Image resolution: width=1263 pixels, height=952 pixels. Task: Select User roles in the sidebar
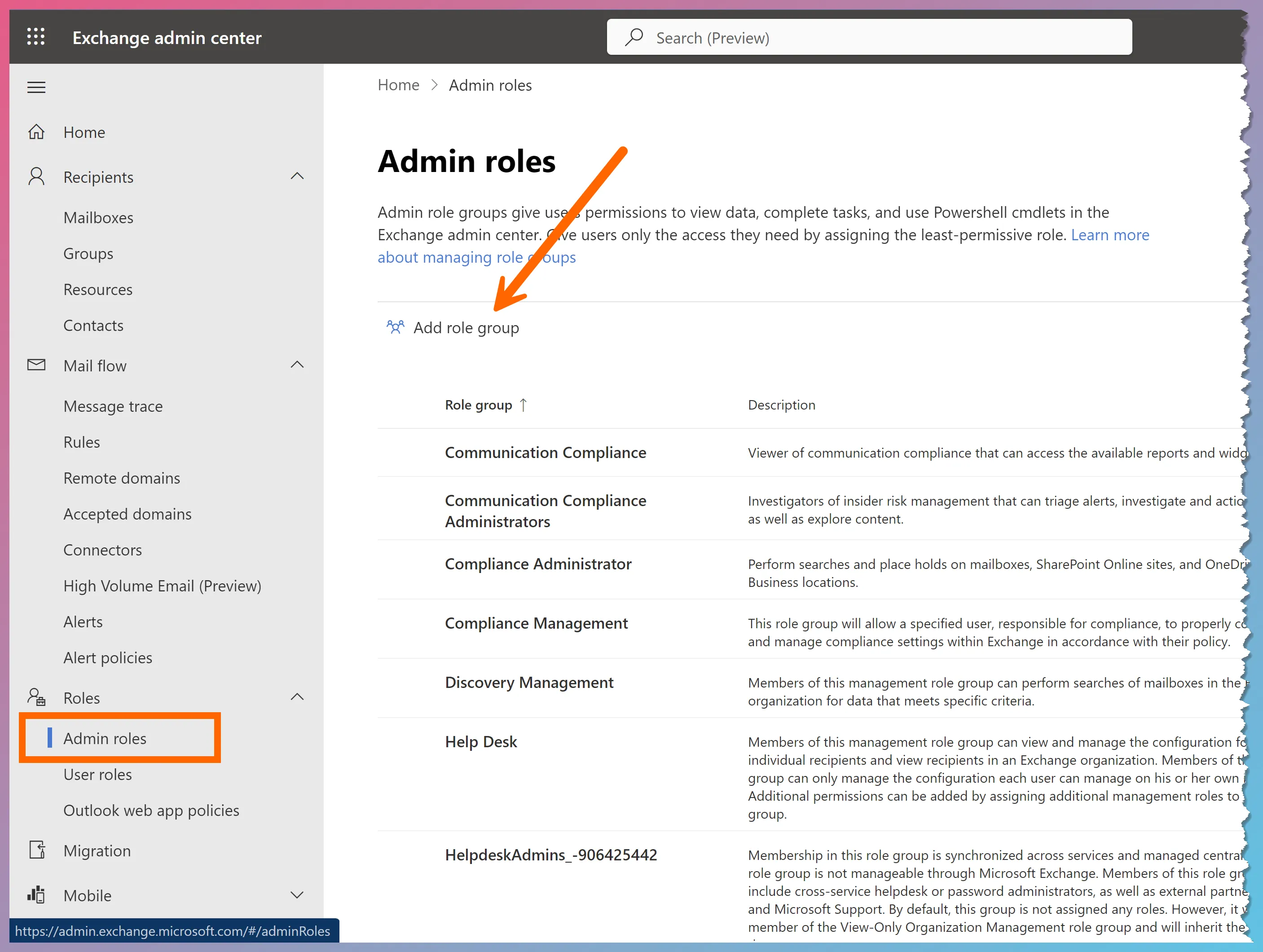(x=97, y=774)
